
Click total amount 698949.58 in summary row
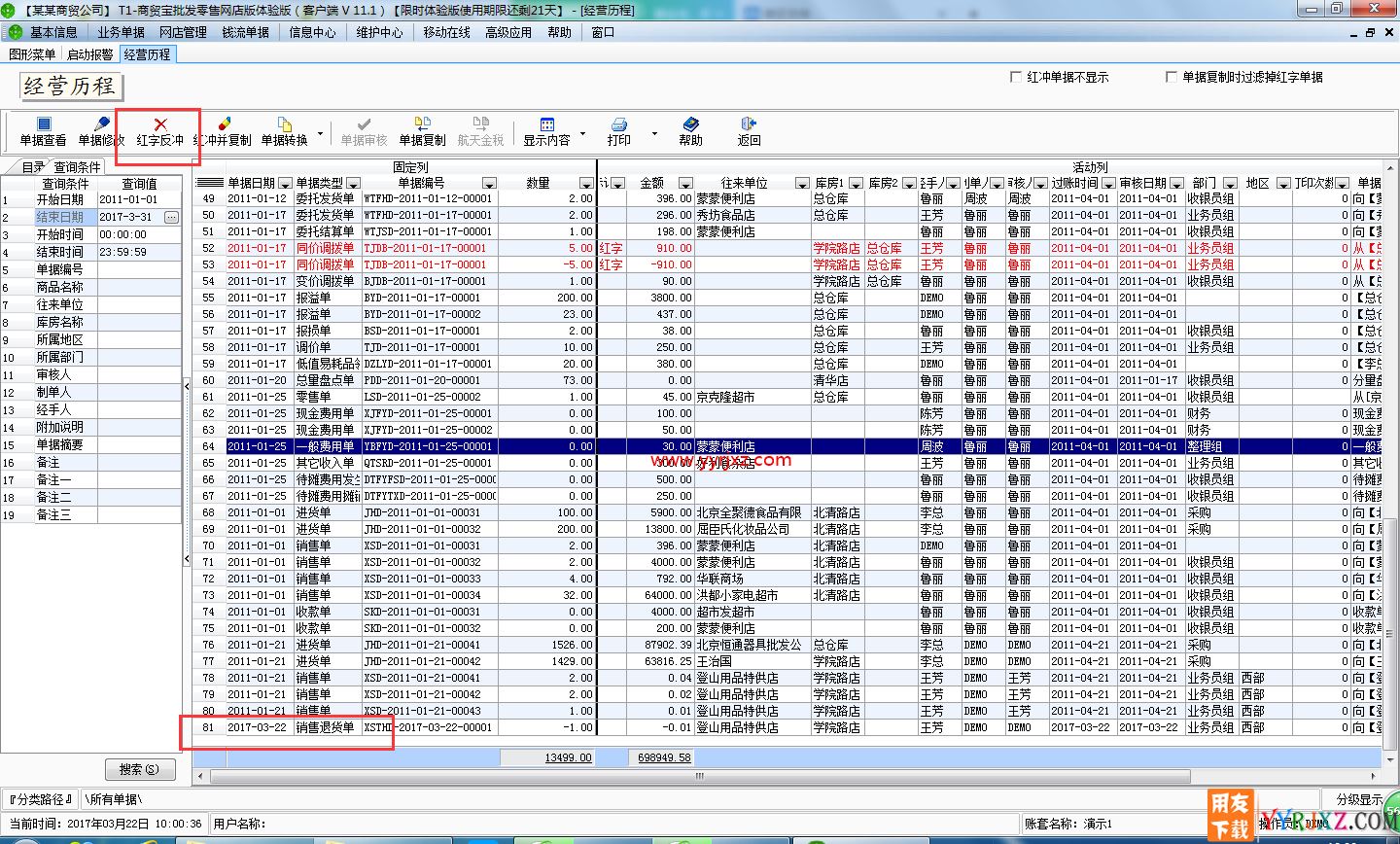click(665, 757)
